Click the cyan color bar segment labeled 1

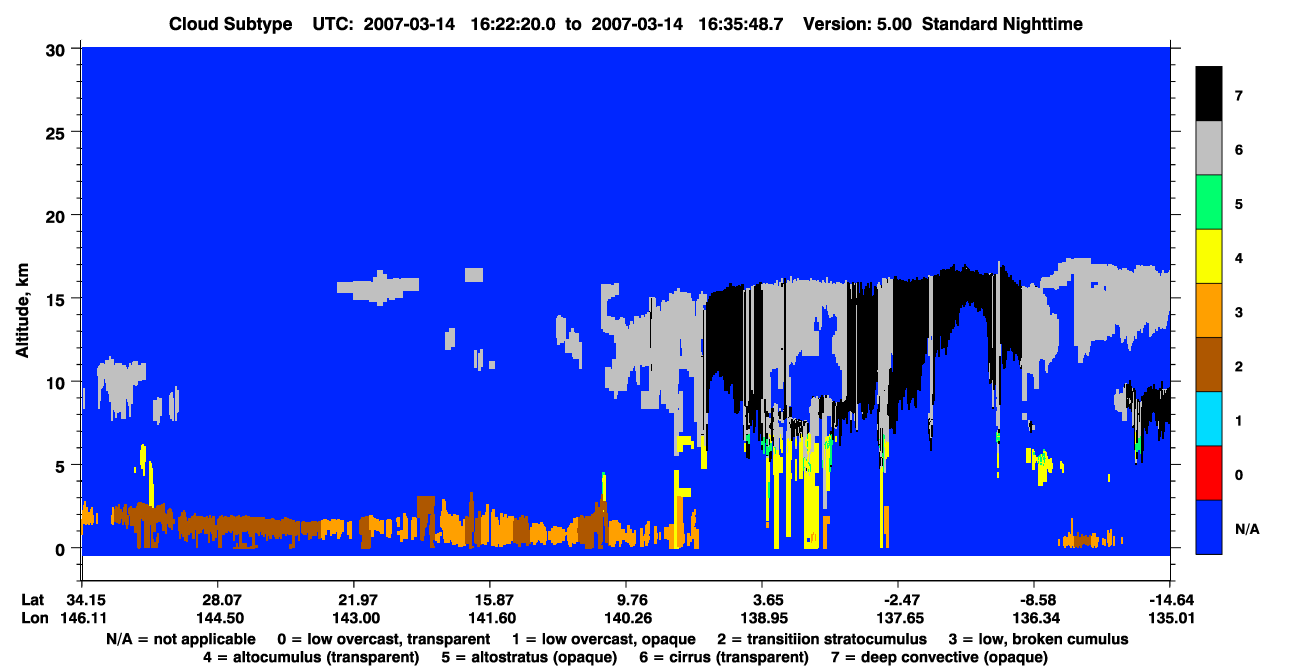pos(1209,419)
